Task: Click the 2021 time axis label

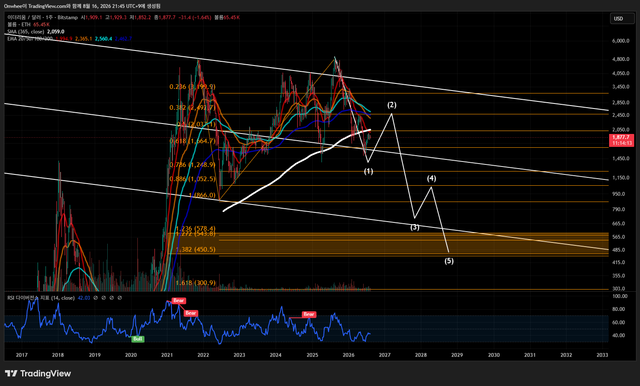Action: 167,355
